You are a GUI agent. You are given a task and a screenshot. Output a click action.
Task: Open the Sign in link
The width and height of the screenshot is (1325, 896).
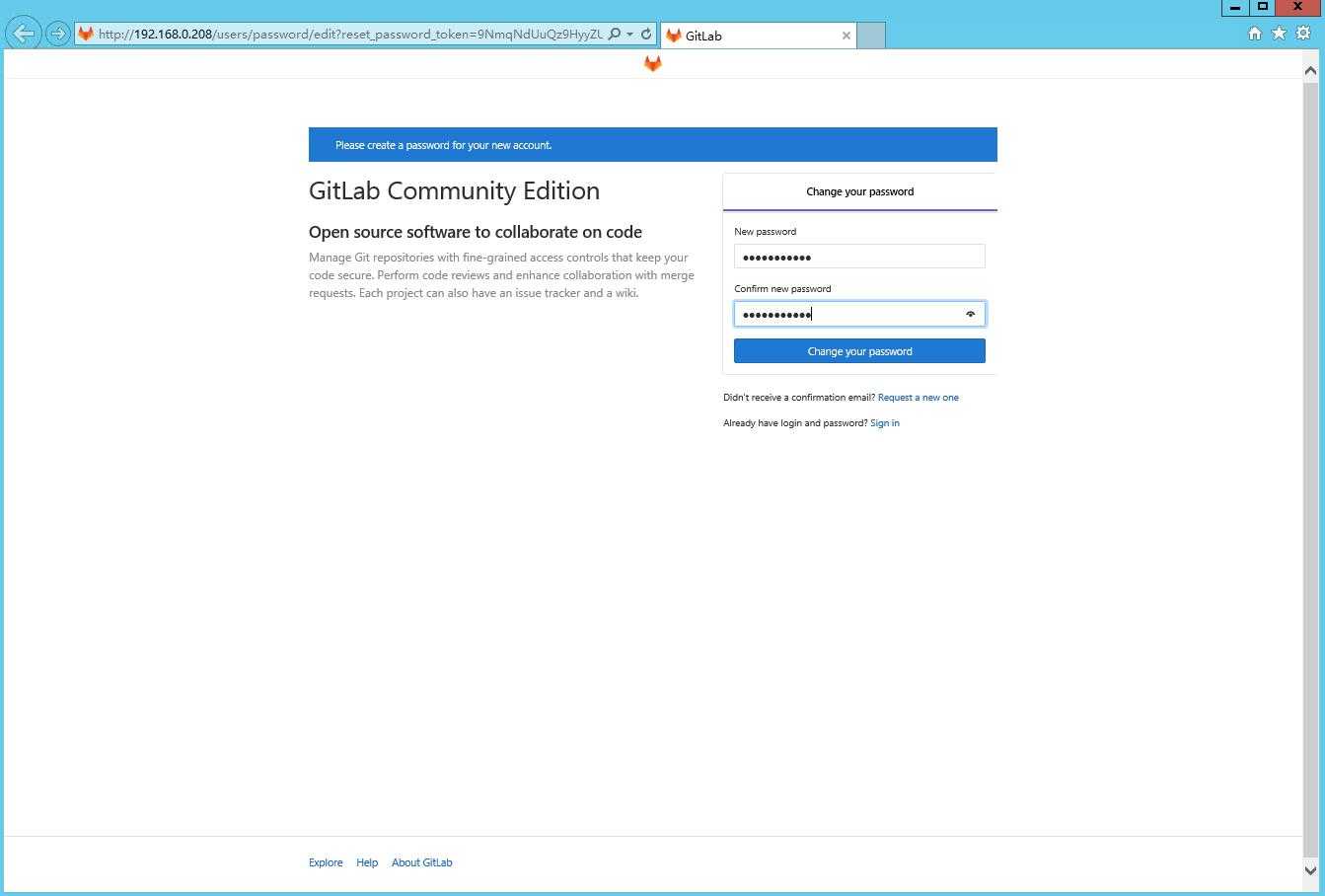click(x=885, y=423)
